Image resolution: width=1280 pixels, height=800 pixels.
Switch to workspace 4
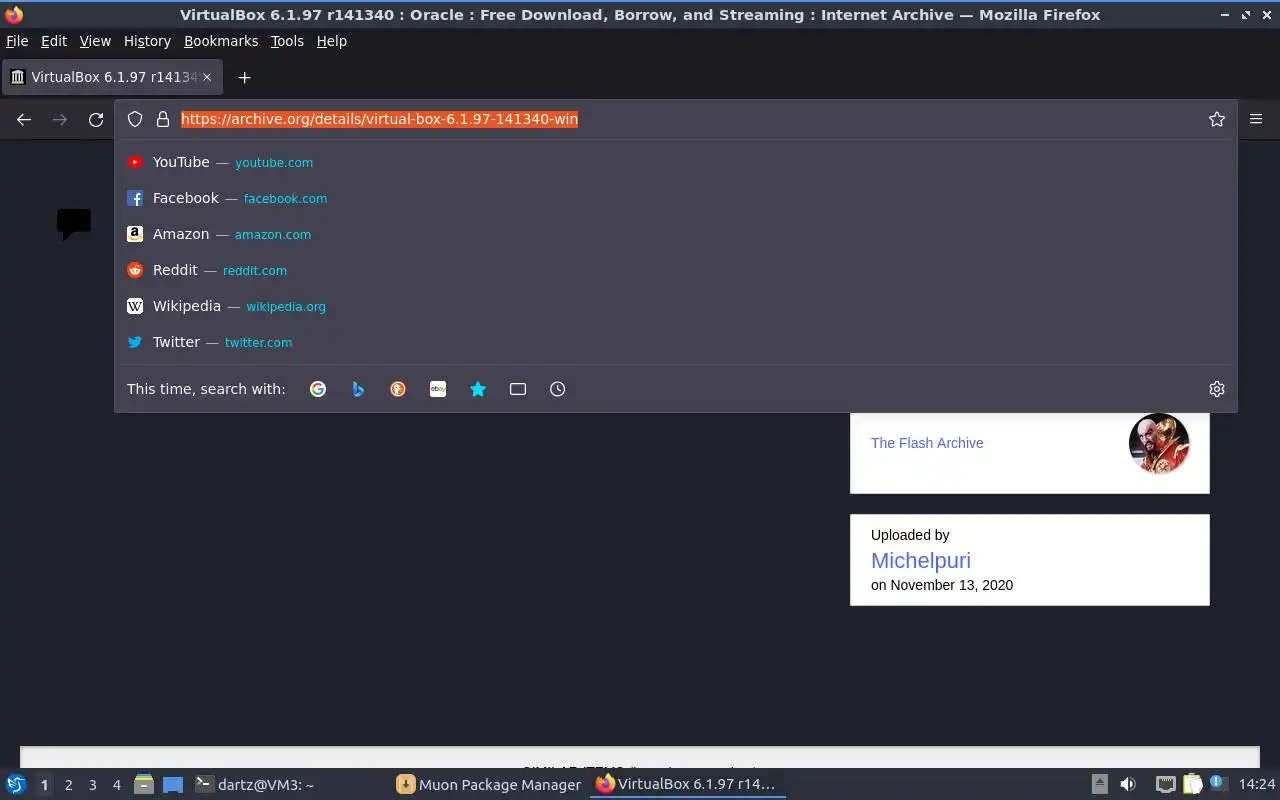click(x=117, y=785)
